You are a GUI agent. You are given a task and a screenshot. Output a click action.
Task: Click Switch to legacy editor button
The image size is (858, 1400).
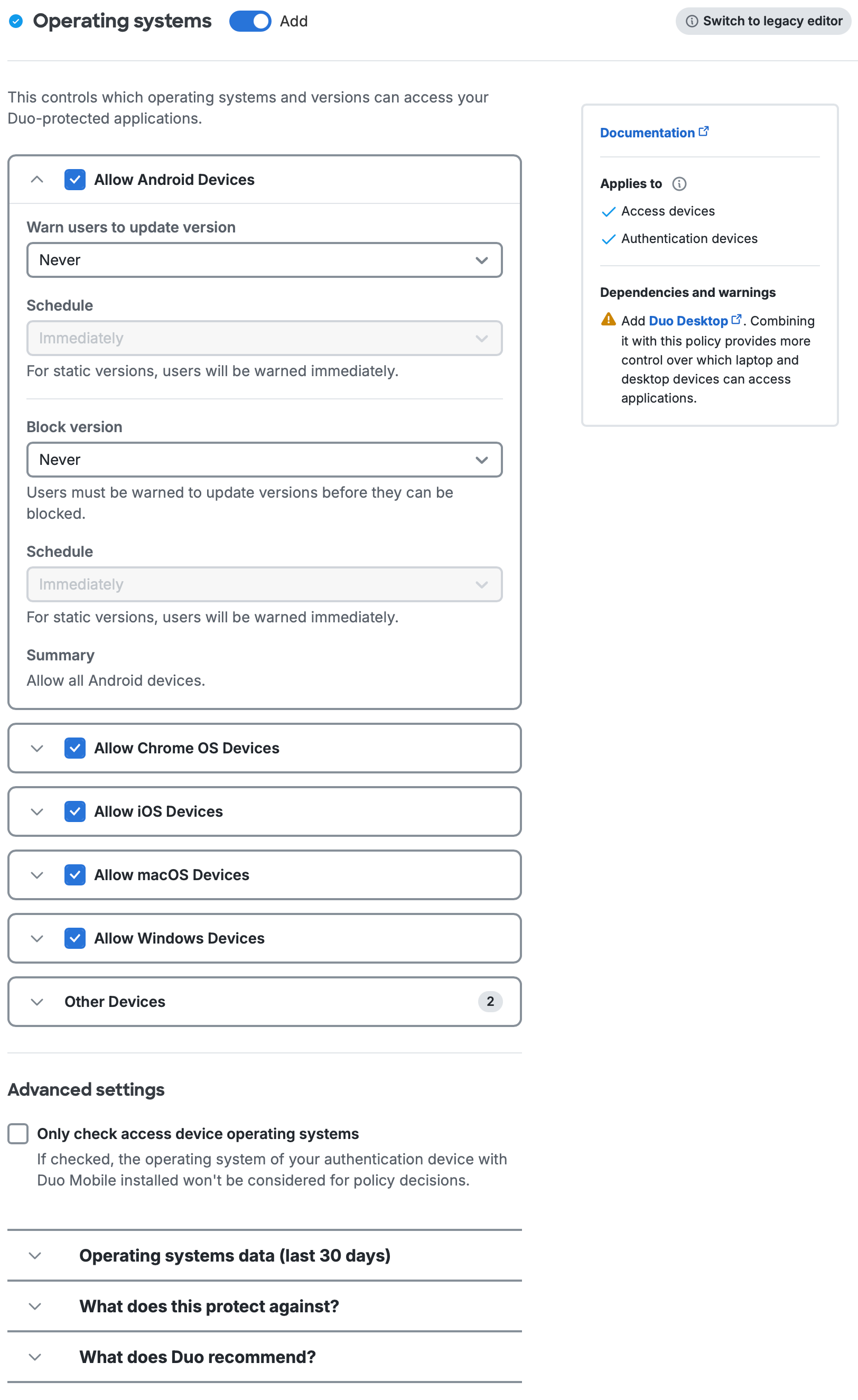763,21
